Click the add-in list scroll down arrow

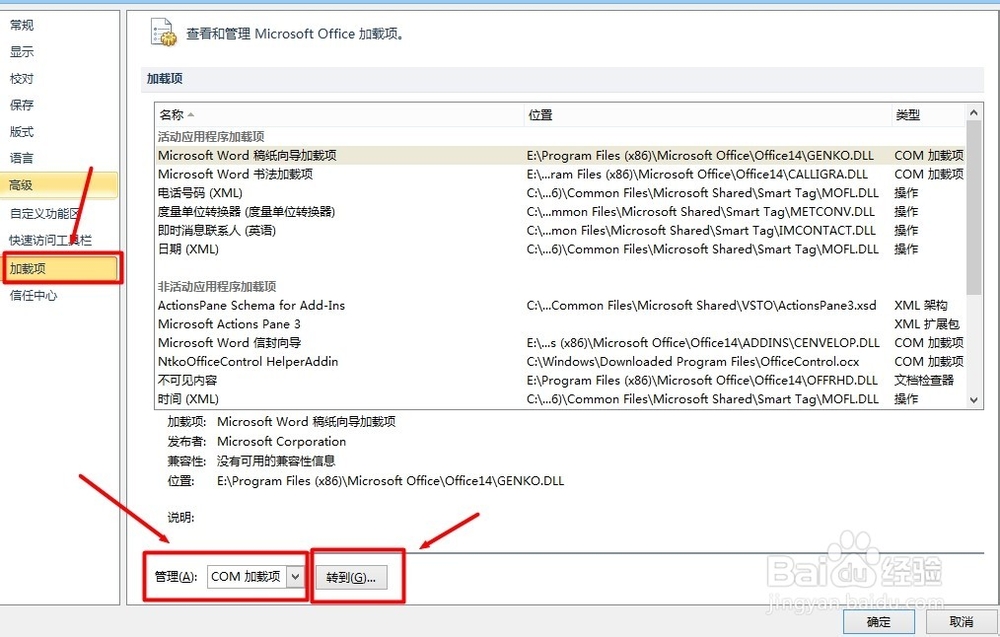click(x=974, y=400)
